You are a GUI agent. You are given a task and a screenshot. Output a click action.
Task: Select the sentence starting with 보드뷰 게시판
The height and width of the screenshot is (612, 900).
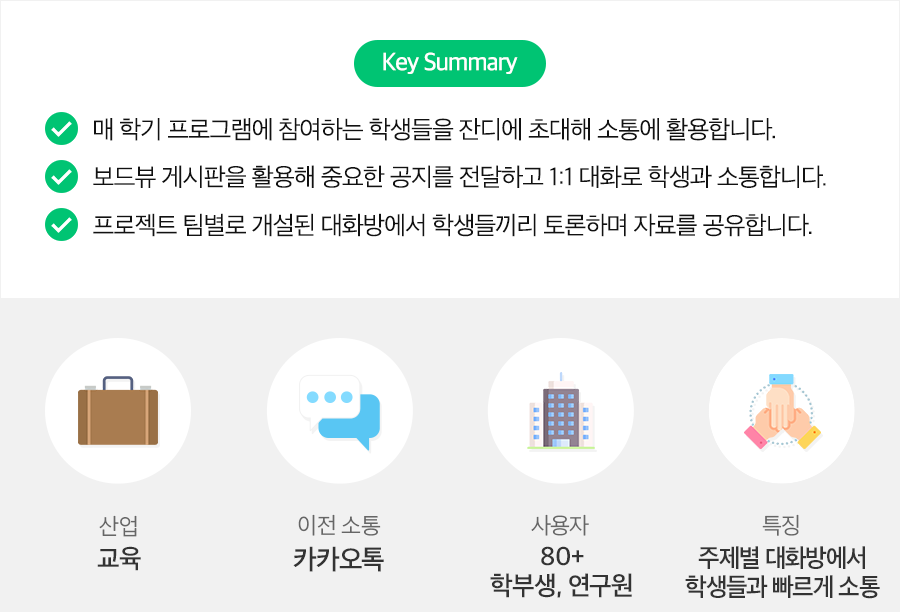tap(459, 178)
